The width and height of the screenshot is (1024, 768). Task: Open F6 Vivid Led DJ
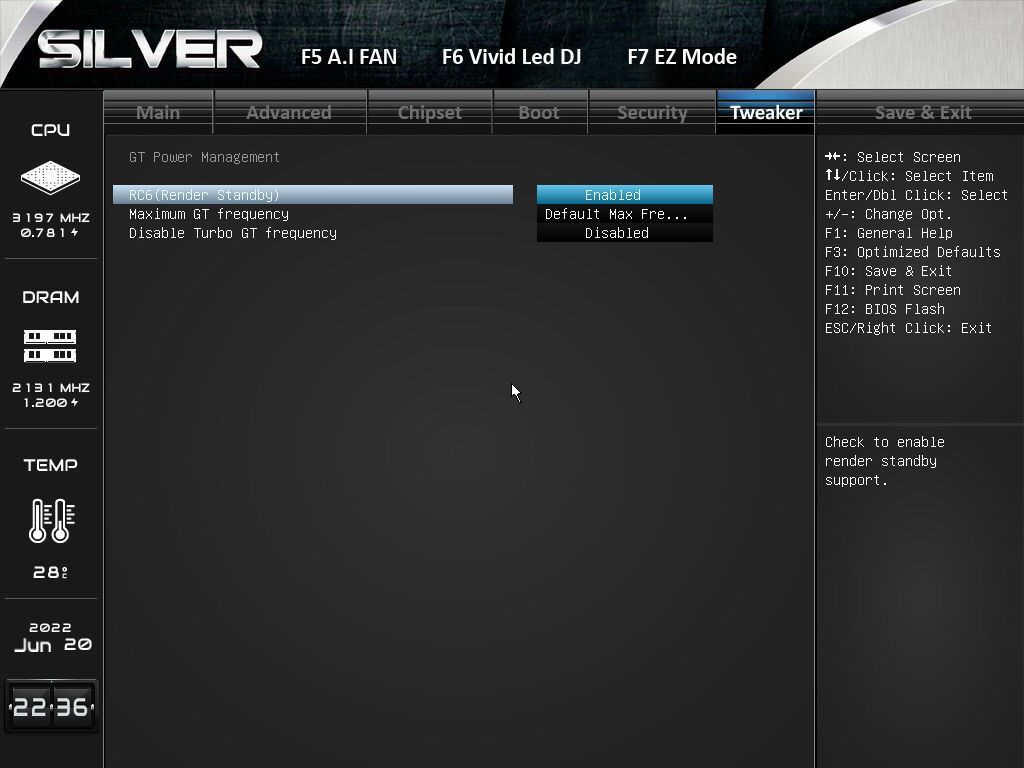click(511, 57)
